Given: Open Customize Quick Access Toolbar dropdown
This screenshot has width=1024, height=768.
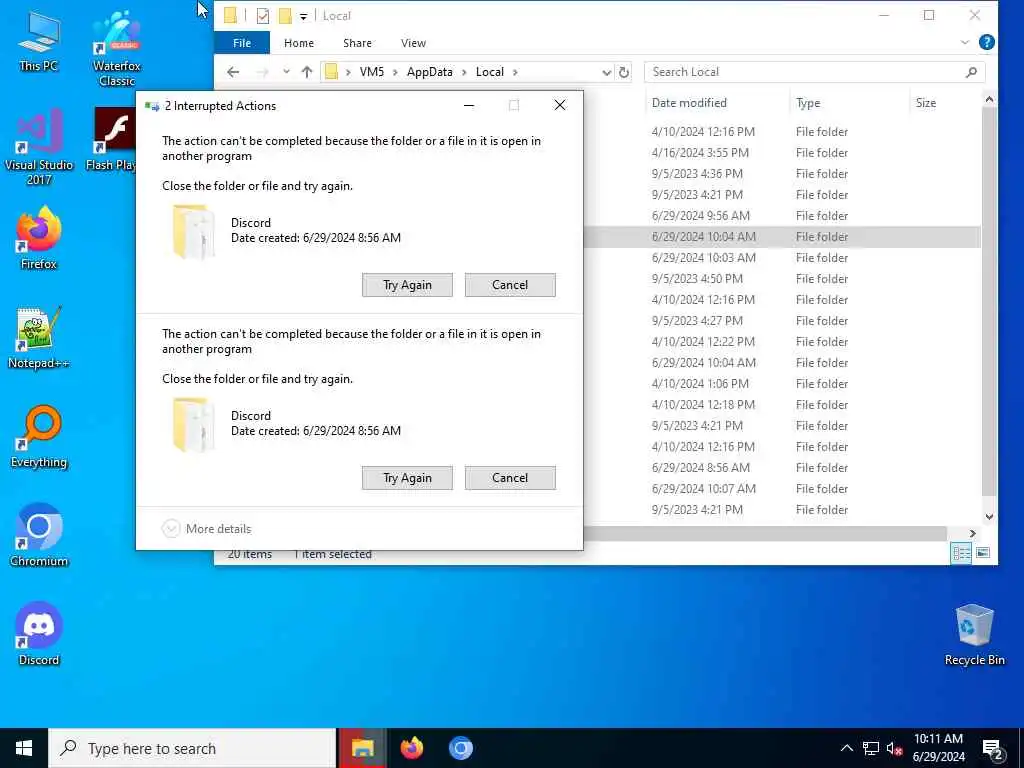Looking at the screenshot, I should click(x=304, y=16).
